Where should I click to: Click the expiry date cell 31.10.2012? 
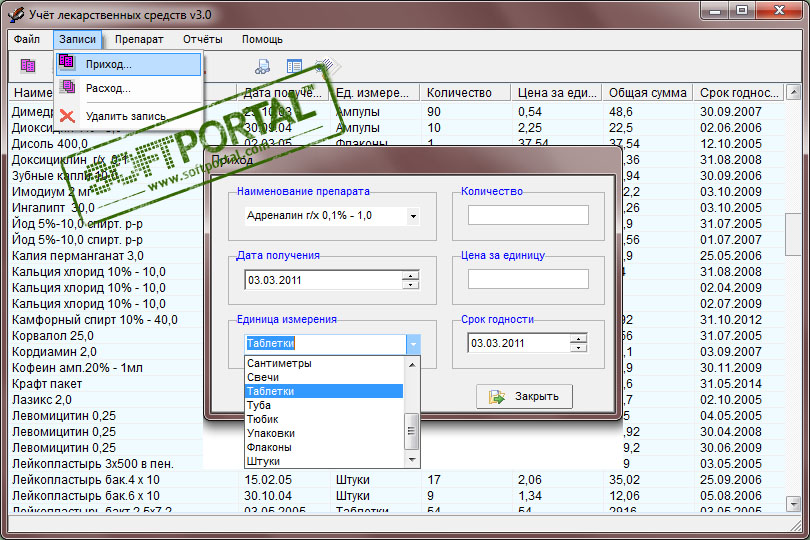[x=730, y=320]
